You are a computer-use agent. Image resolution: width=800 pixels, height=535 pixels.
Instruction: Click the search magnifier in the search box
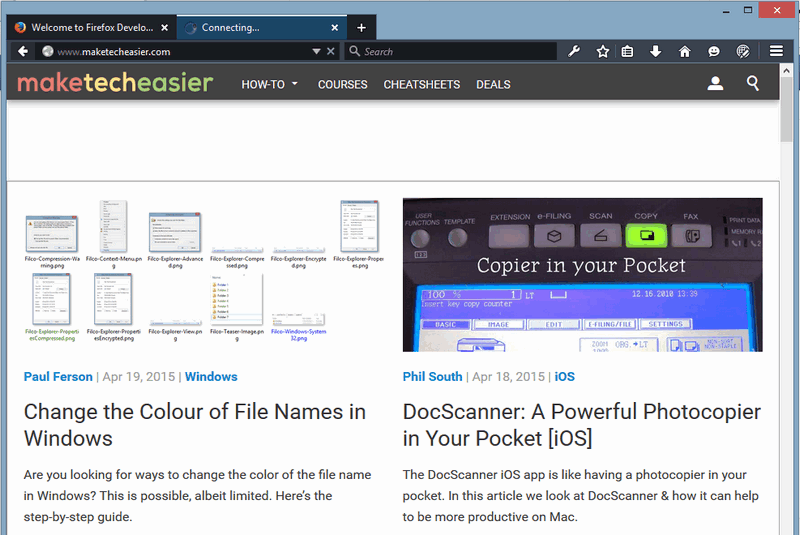coord(354,51)
